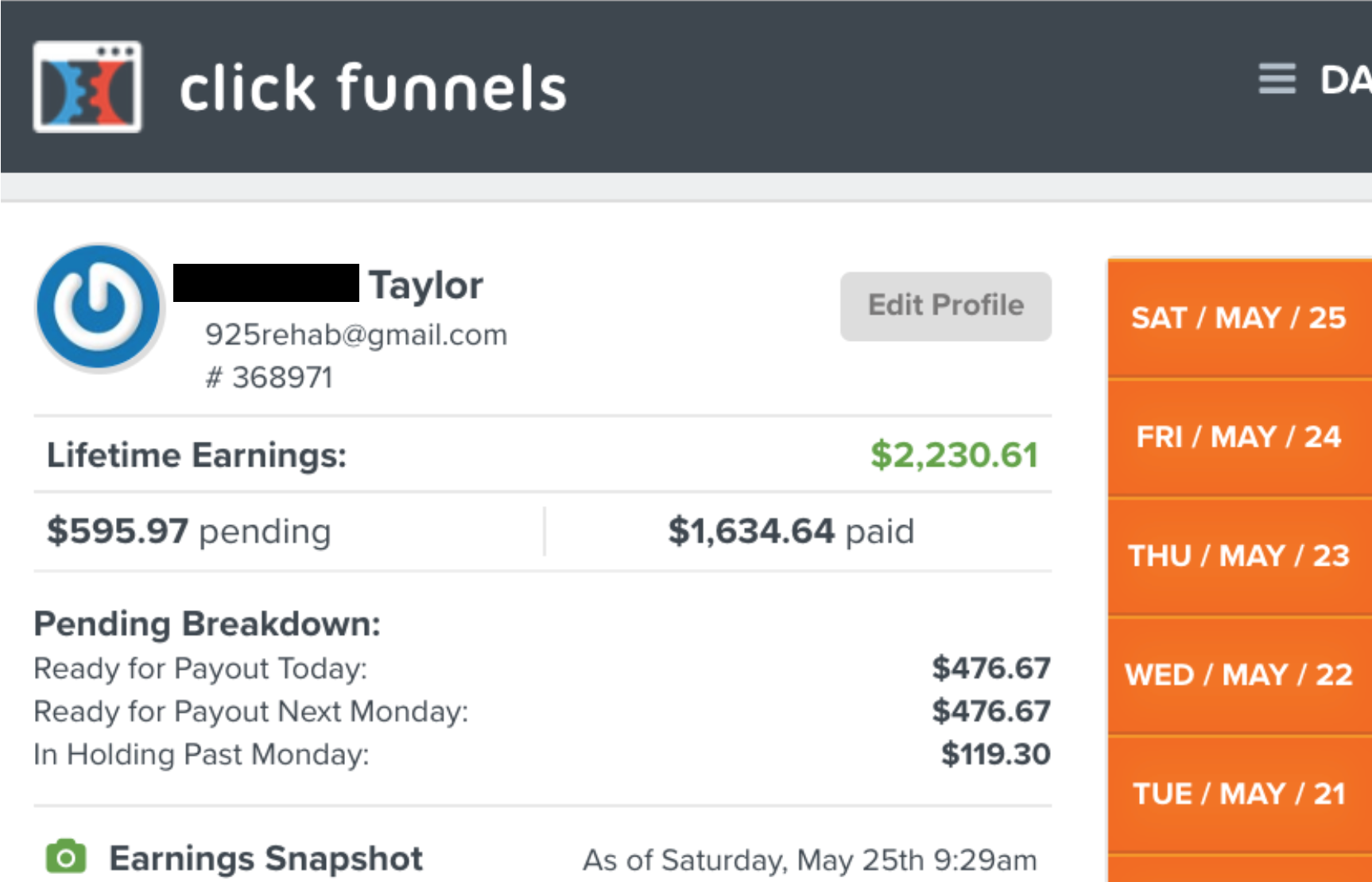The height and width of the screenshot is (882, 1372).
Task: Click the Earnings Snapshot heading
Action: tap(265, 858)
